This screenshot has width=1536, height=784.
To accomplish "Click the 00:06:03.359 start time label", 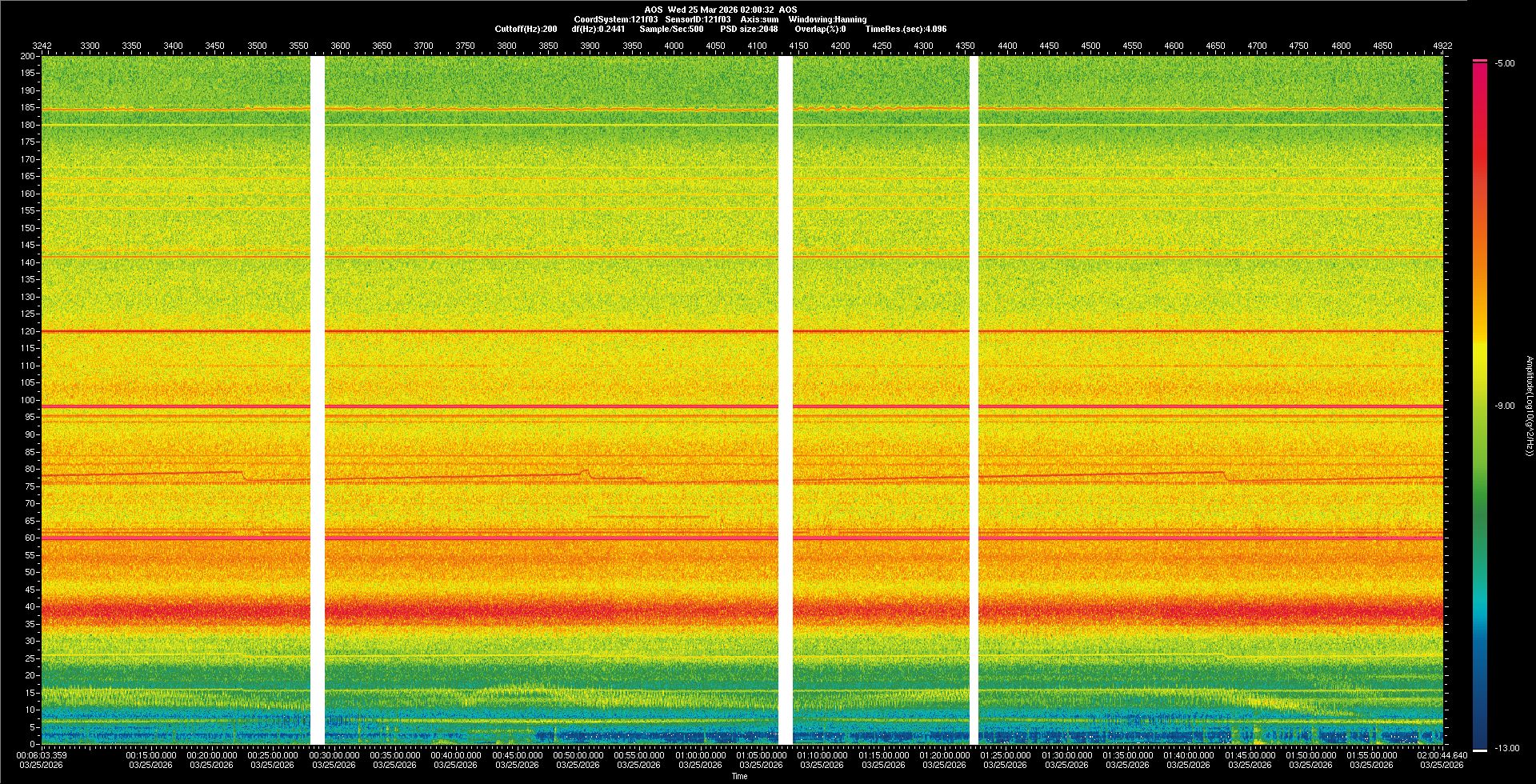I will coord(42,755).
